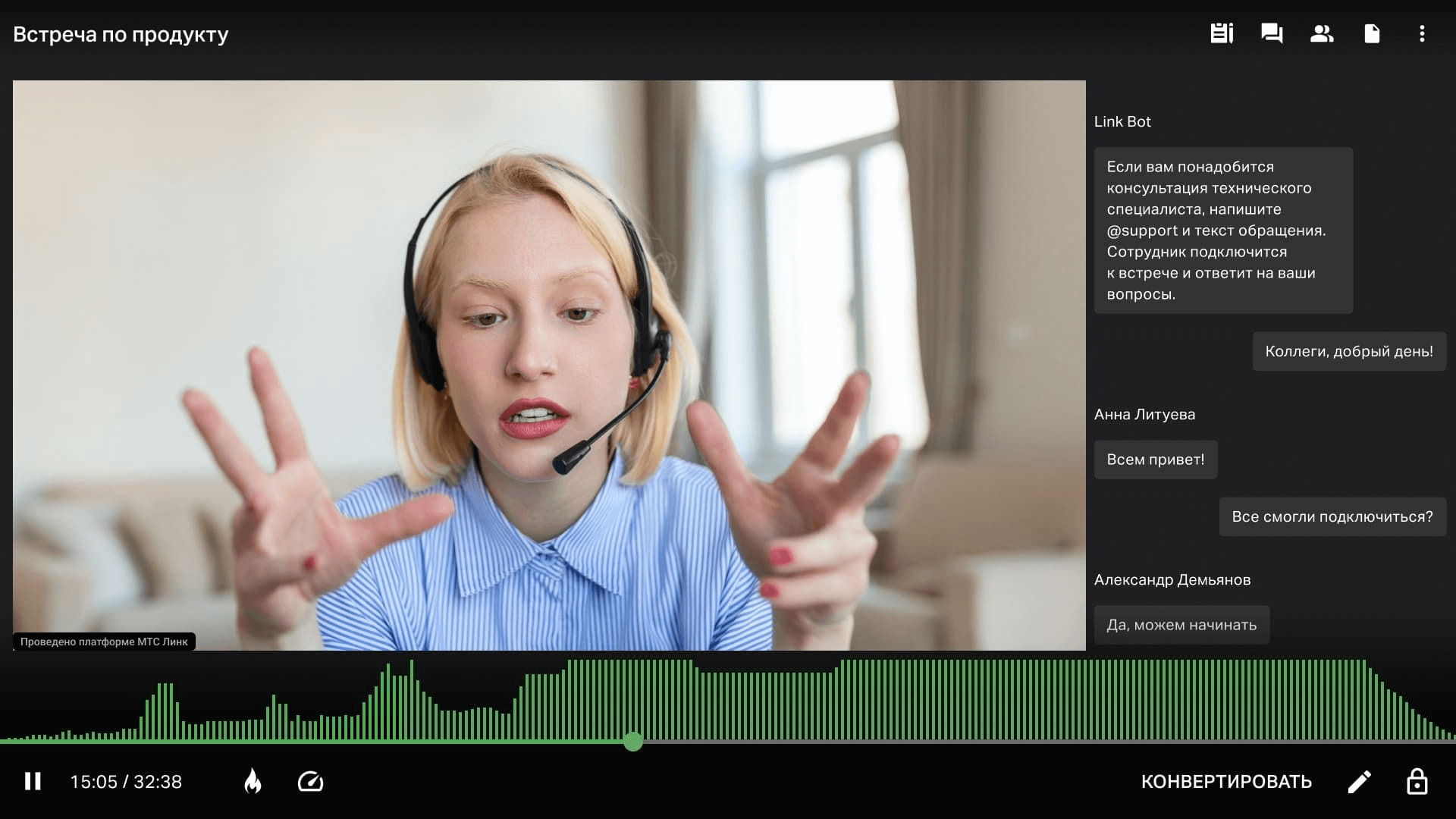Viewport: 1456px width, 819px height.
Task: Toggle the lock access icon
Action: [x=1417, y=781]
